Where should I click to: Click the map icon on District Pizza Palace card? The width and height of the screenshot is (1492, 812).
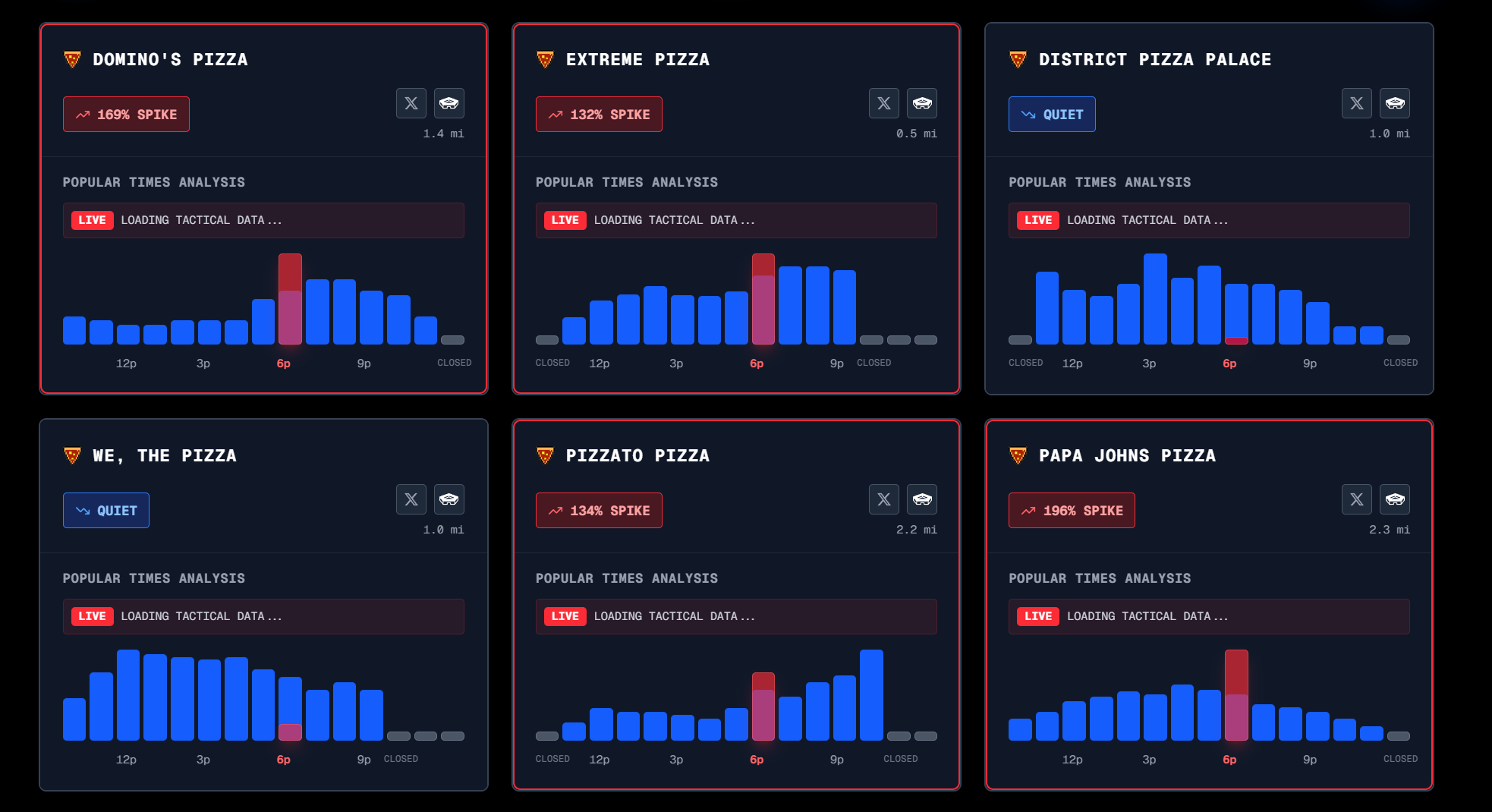coord(1395,103)
